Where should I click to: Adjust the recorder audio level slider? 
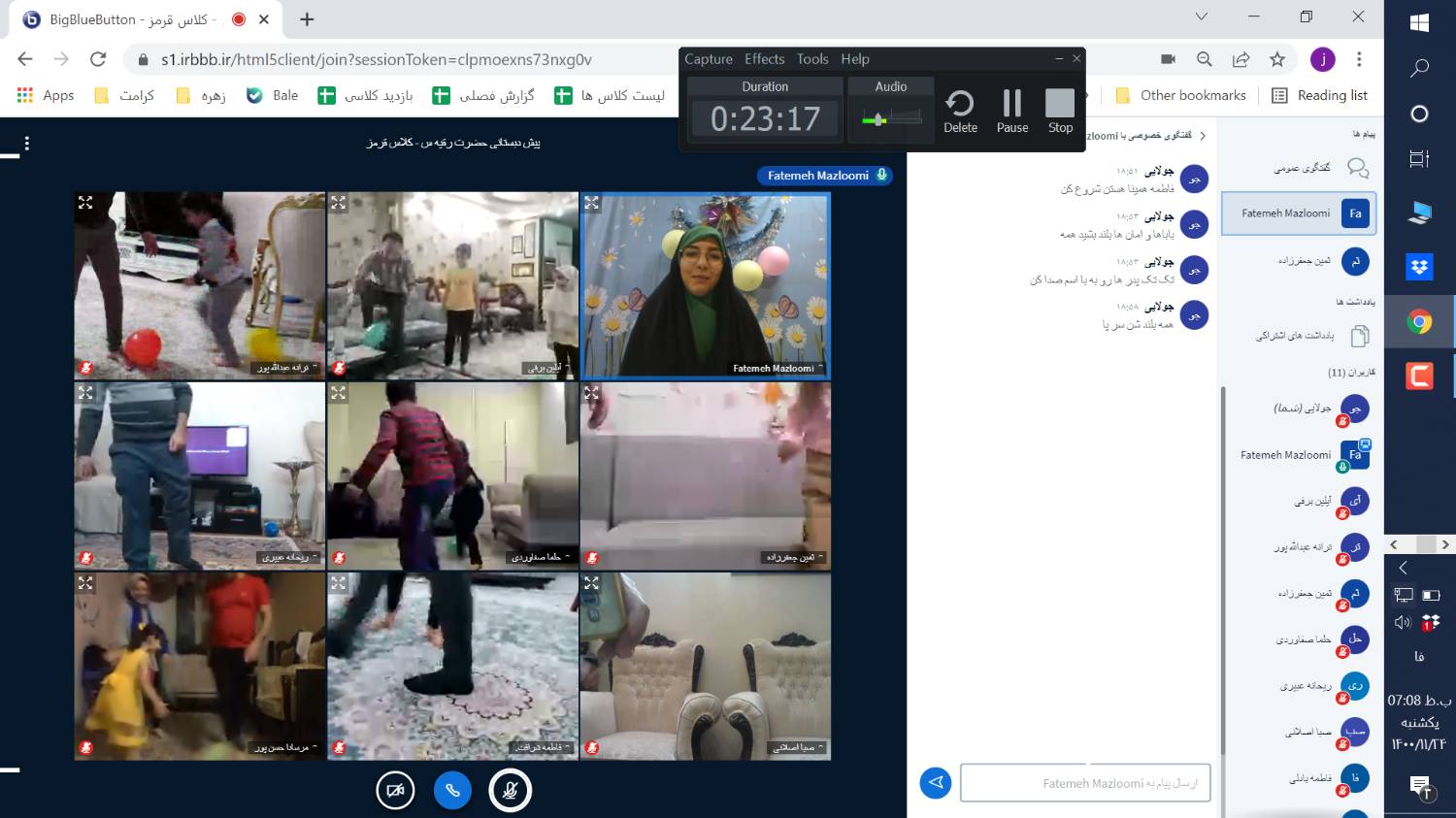pyautogui.click(x=879, y=119)
